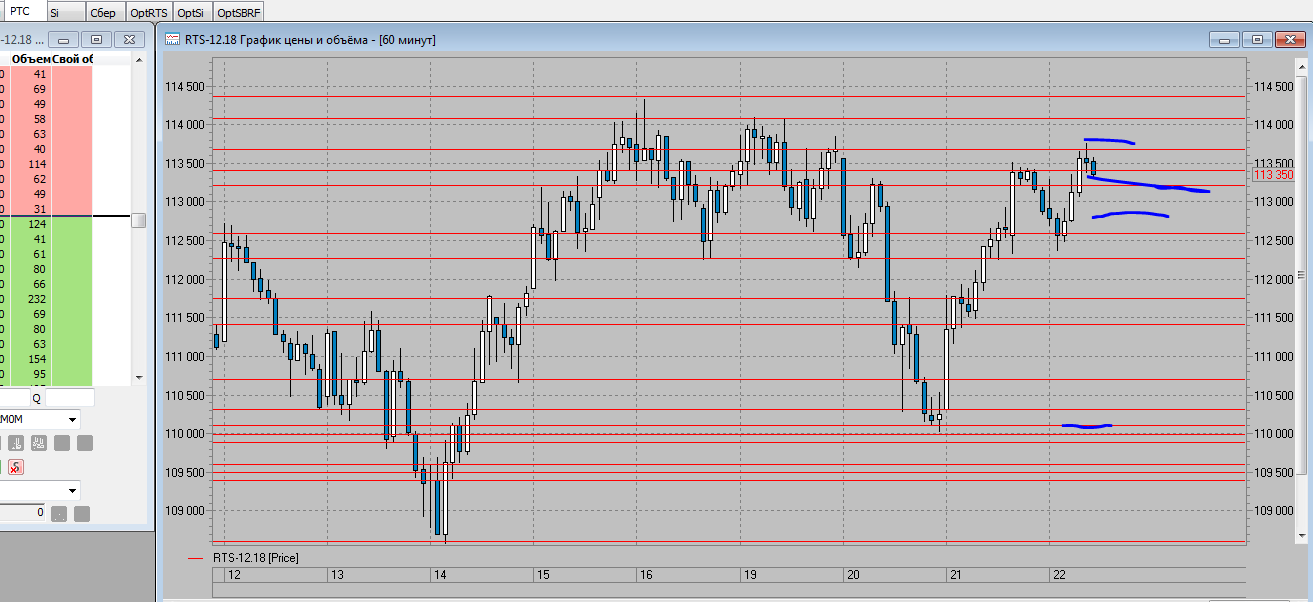Click the two-dot button beside the zero field
The width and height of the screenshot is (1313, 602).
pos(59,514)
